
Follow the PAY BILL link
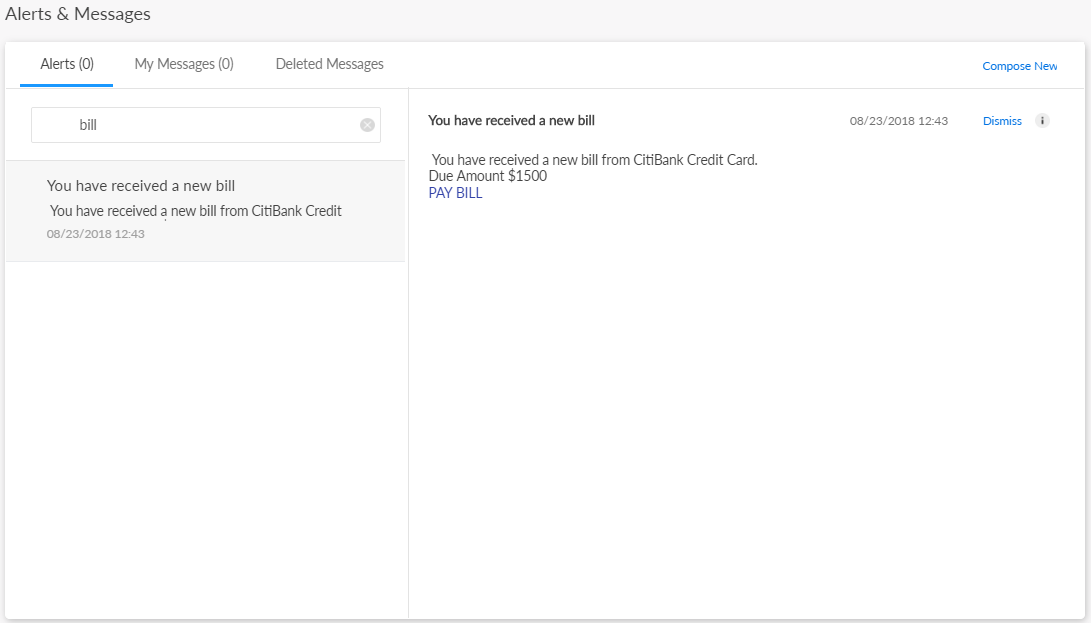coord(455,193)
